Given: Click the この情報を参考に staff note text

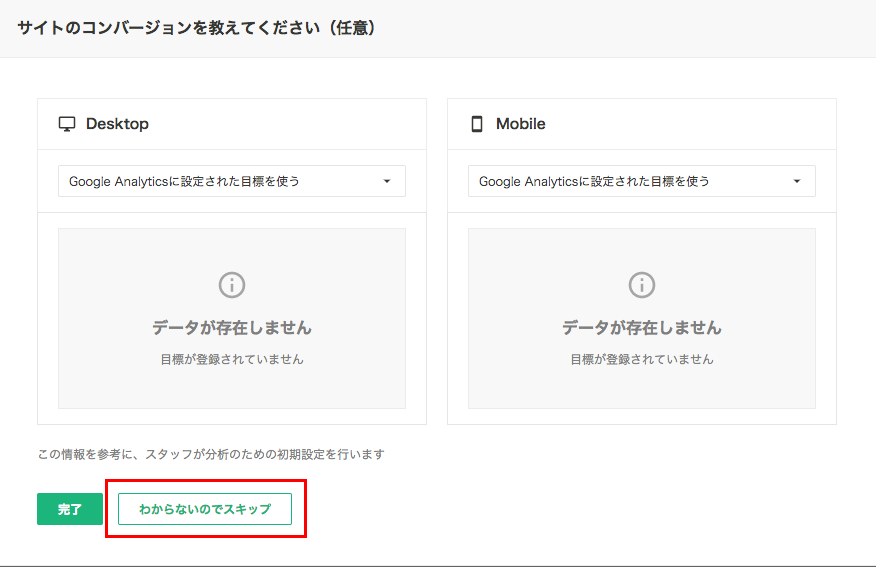Looking at the screenshot, I should pos(211,454).
